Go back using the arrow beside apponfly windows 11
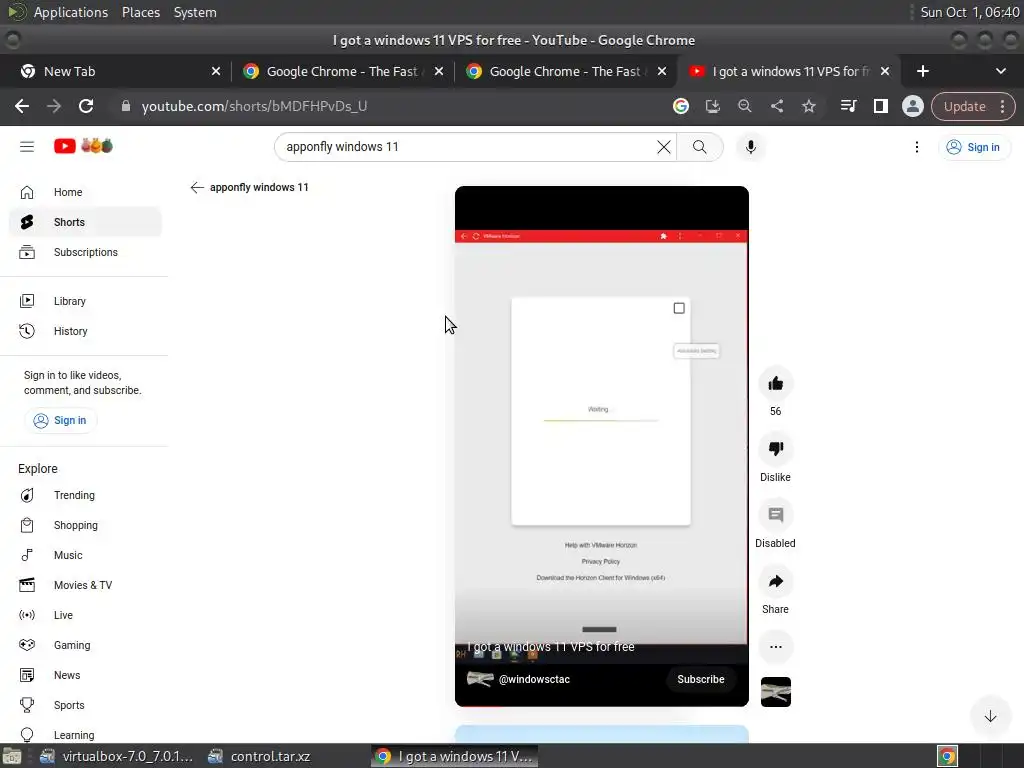The height and width of the screenshot is (768, 1024). tap(197, 187)
